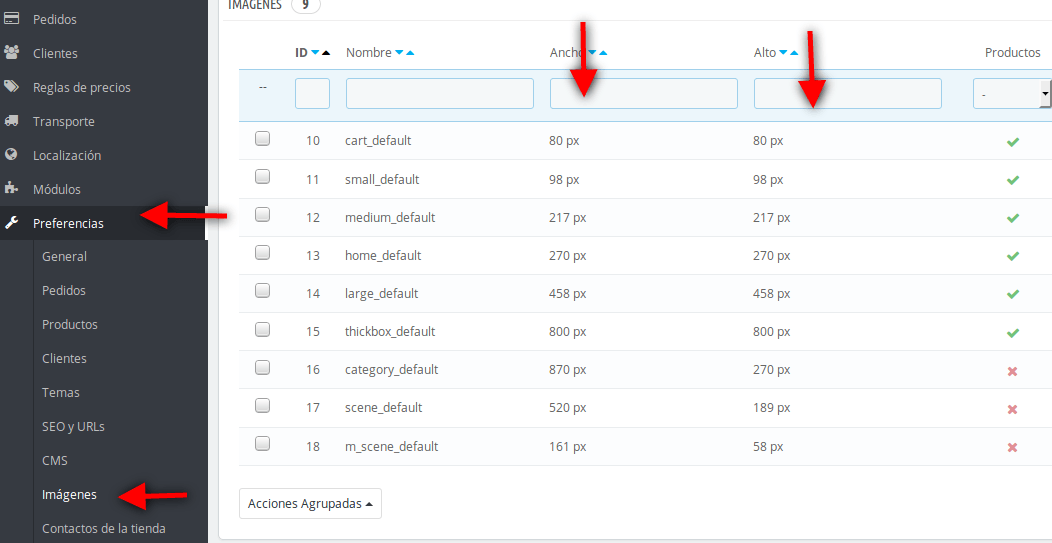The height and width of the screenshot is (543, 1052).
Task: Go to General preferences submenu
Action: tap(64, 256)
